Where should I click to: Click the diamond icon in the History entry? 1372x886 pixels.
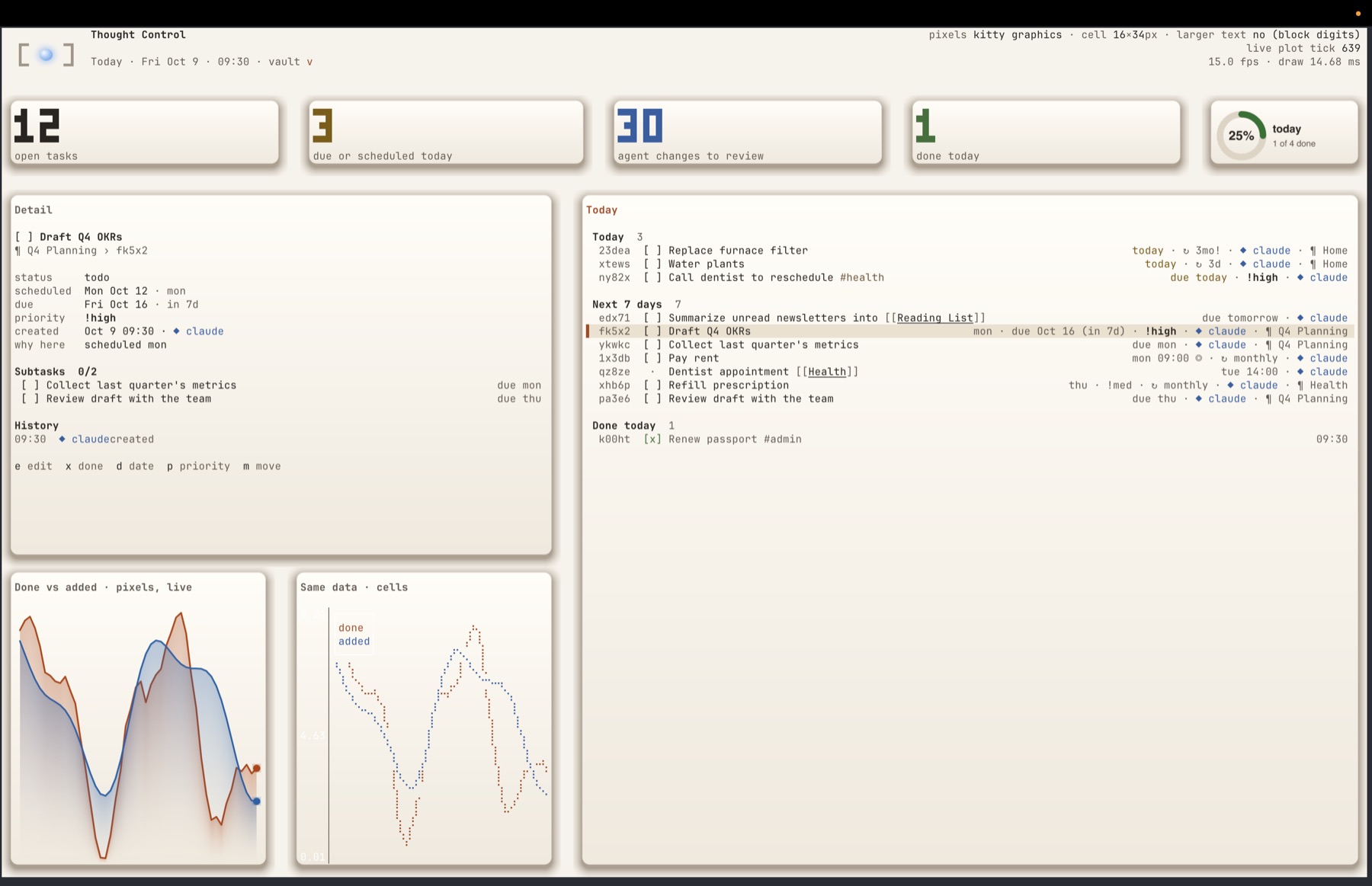[x=62, y=439]
